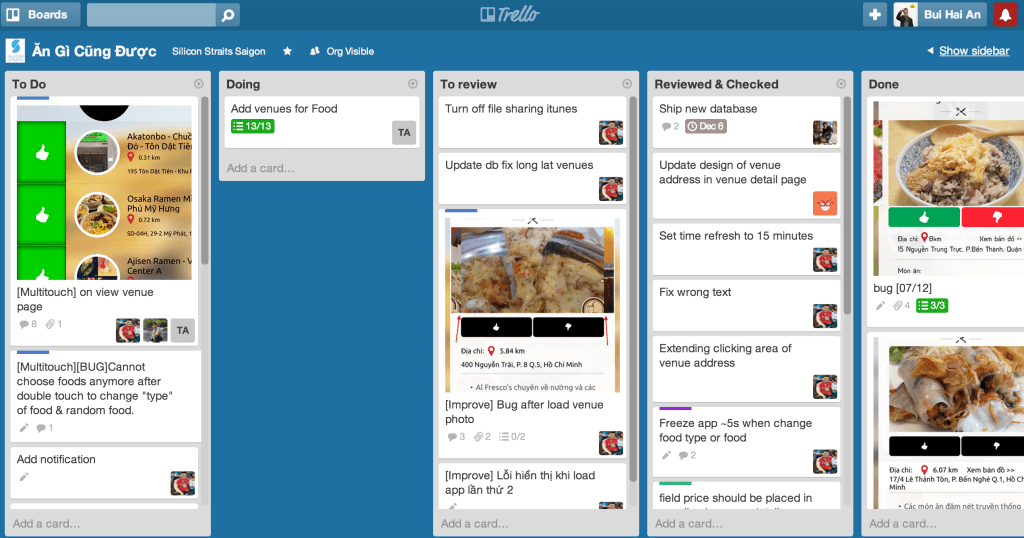Open pizza photo on Improve Bug card

532,305
